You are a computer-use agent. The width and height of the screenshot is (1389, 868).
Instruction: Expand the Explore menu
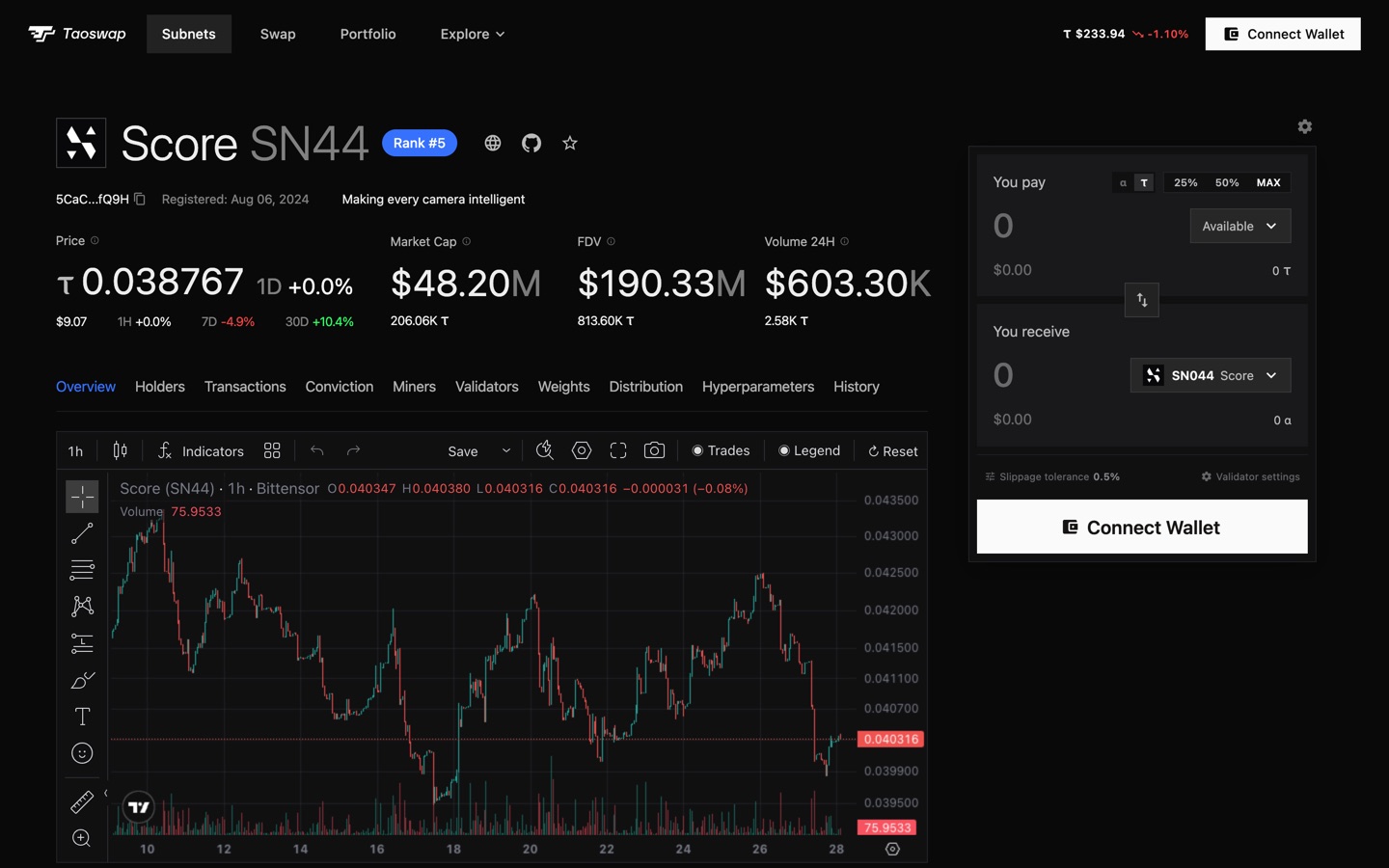[x=473, y=34]
